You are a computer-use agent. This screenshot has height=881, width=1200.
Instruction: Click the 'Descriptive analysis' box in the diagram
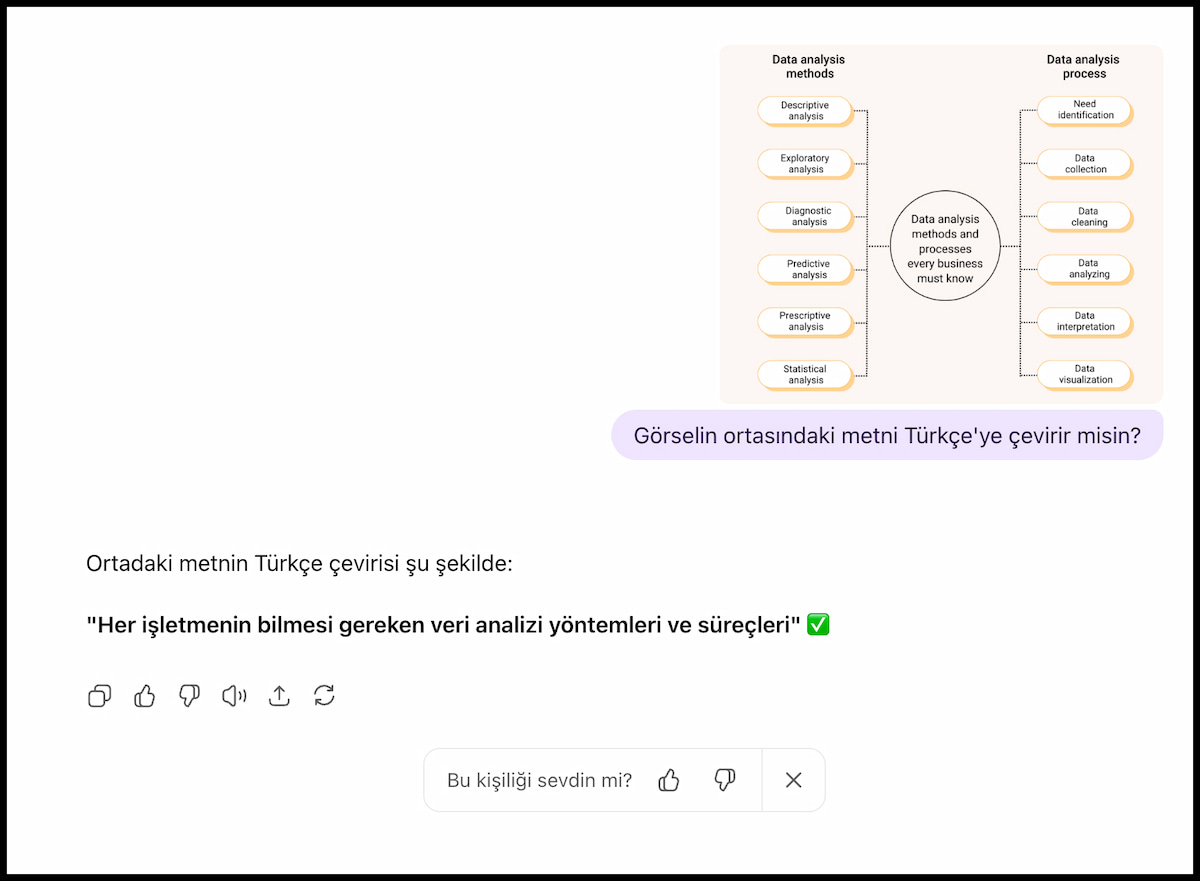pyautogui.click(x=805, y=110)
